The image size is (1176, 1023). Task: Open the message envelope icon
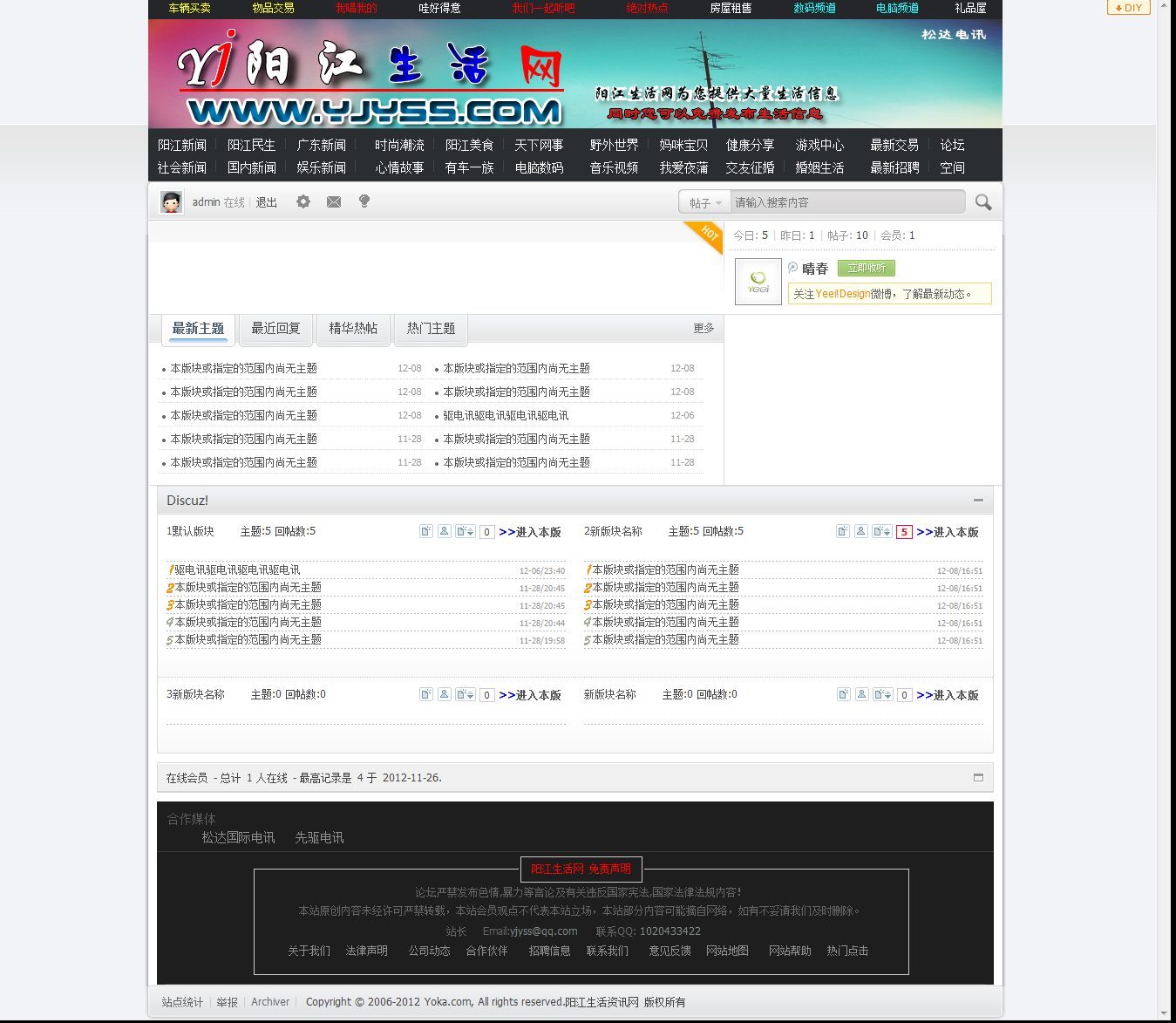coord(334,201)
